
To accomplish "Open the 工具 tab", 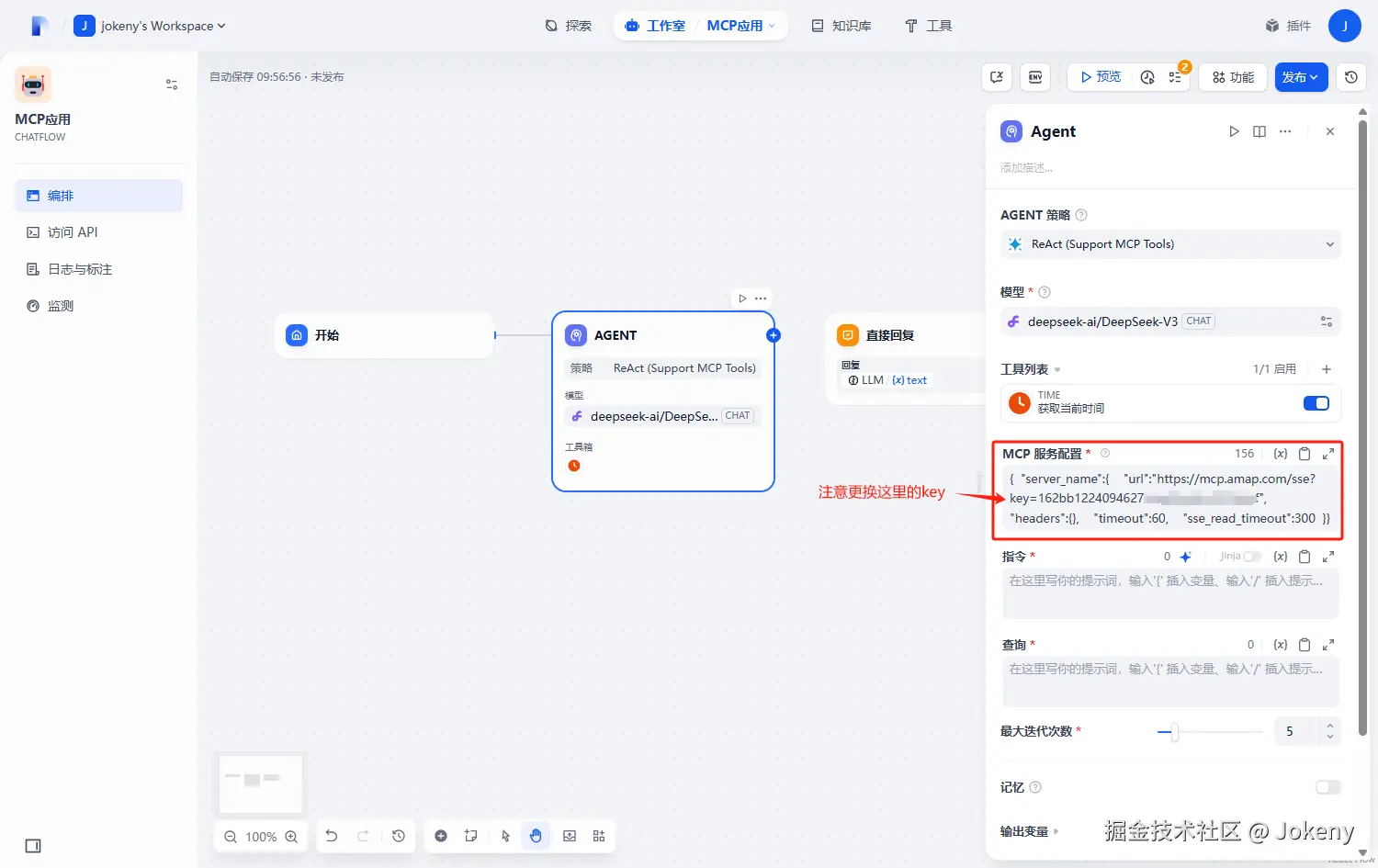I will (928, 26).
